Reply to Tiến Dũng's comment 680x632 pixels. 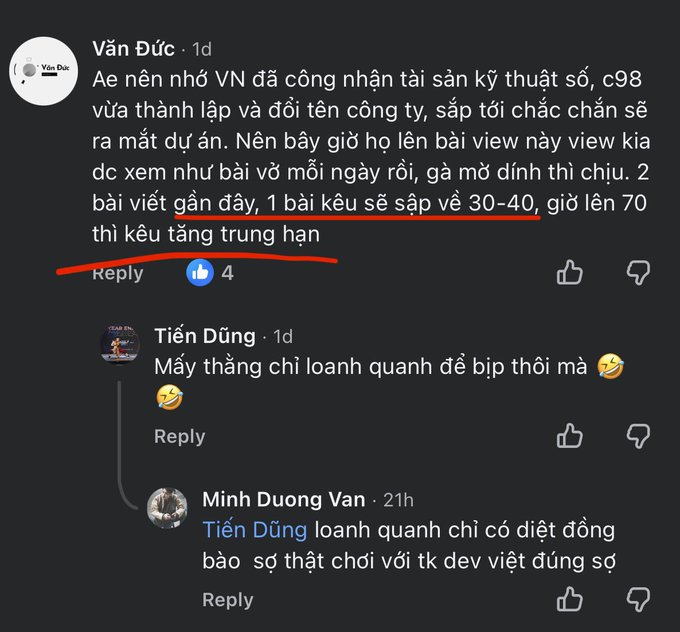(x=179, y=436)
